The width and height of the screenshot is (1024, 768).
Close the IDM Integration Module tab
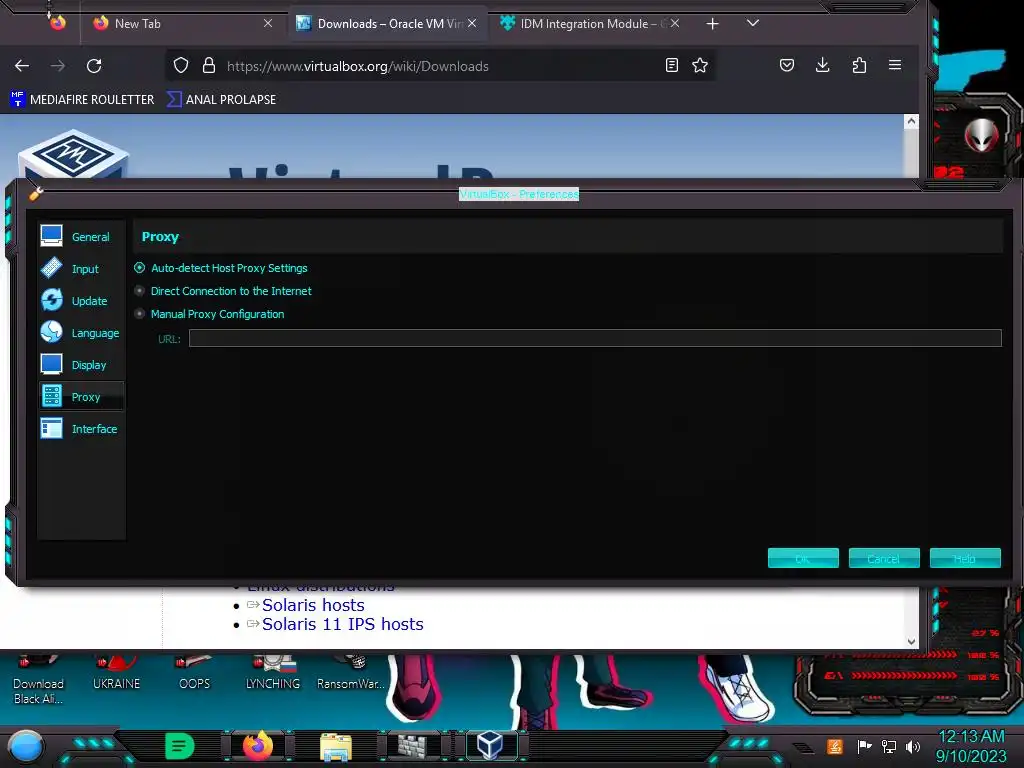tap(675, 23)
